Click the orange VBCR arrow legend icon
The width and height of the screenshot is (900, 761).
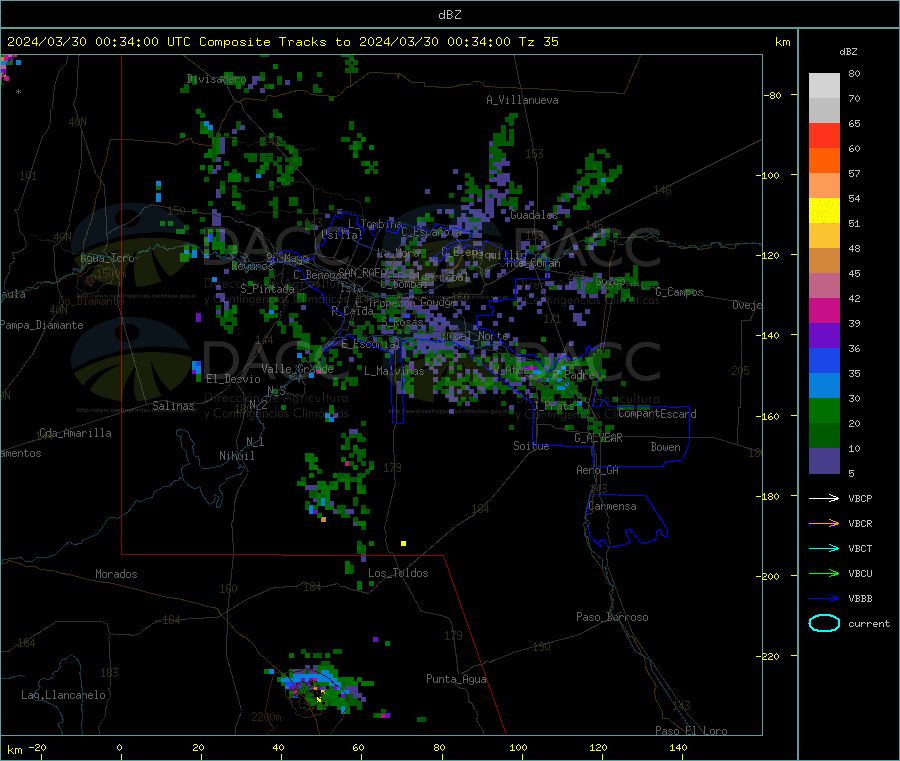(x=824, y=523)
